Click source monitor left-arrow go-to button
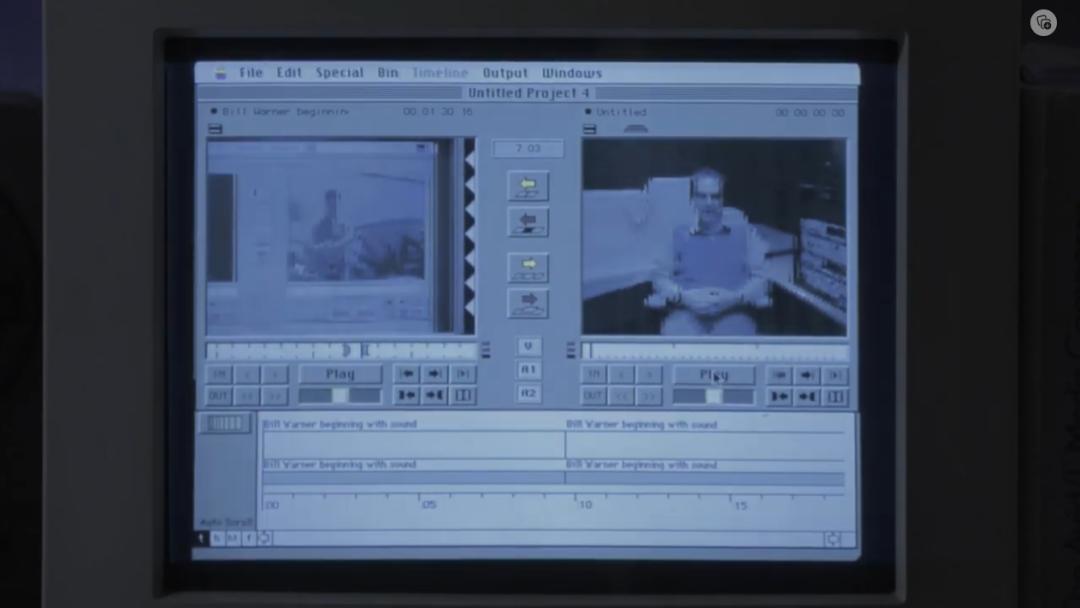Screen dimensions: 1080x608 pyautogui.click(x=406, y=374)
